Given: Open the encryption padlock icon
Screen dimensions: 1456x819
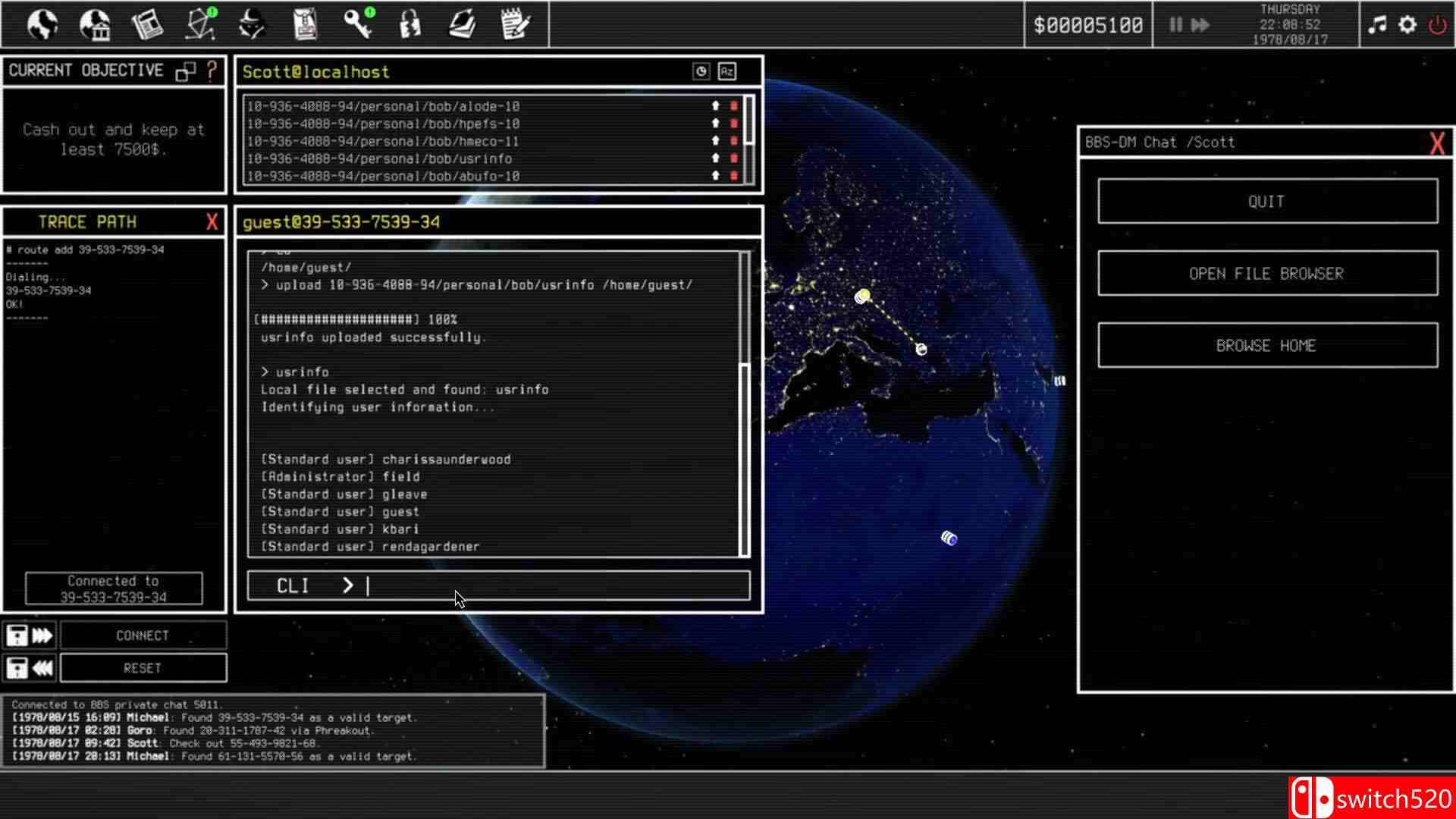Looking at the screenshot, I should point(410,24).
